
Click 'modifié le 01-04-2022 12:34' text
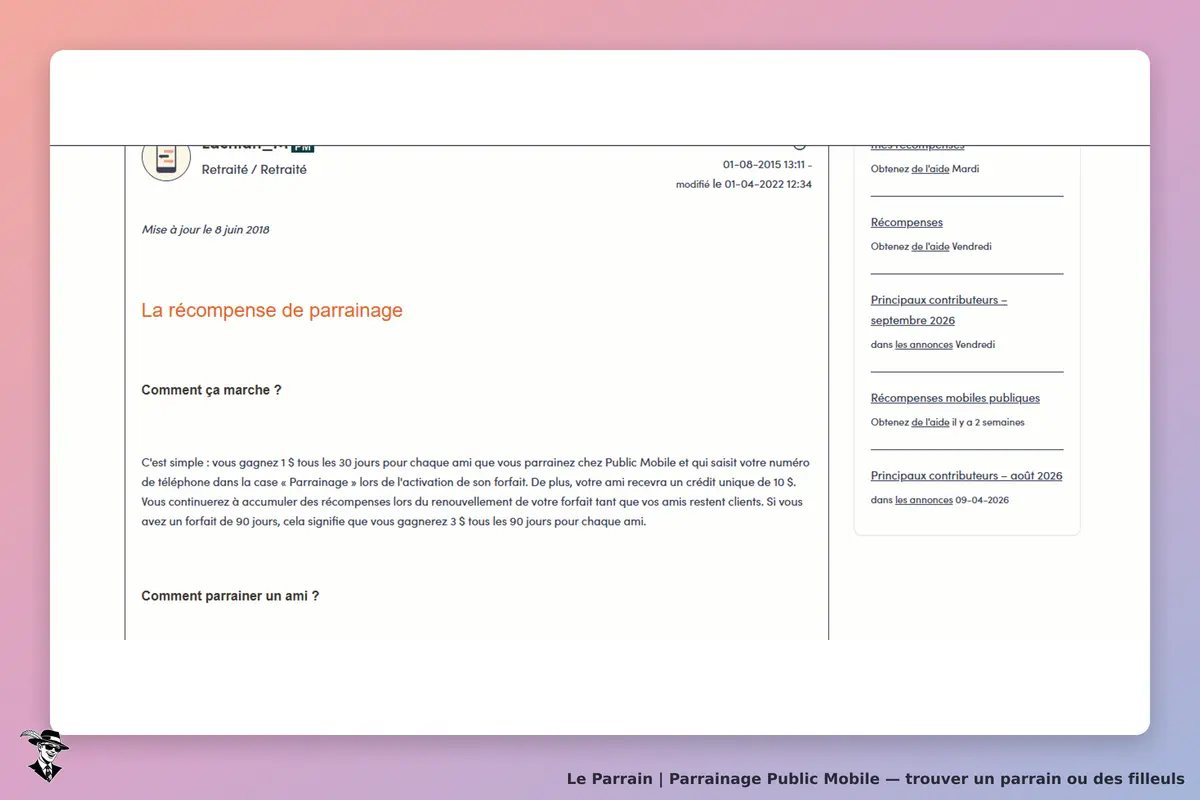pos(744,185)
